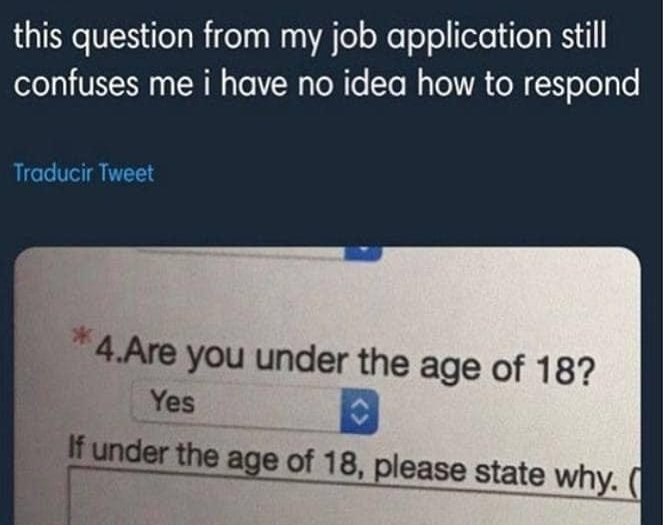Click the tweet line 'this question from my job application'

click(x=310, y=37)
